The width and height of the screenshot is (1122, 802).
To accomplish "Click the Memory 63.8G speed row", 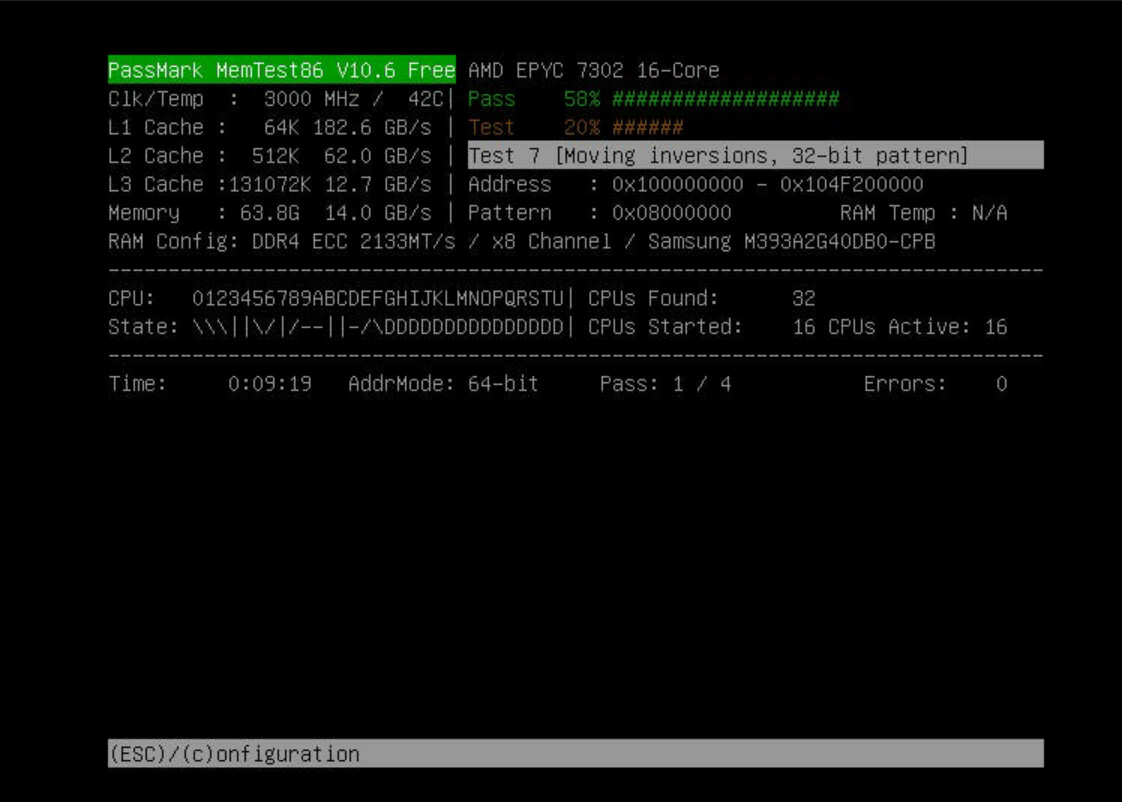I will 269,213.
